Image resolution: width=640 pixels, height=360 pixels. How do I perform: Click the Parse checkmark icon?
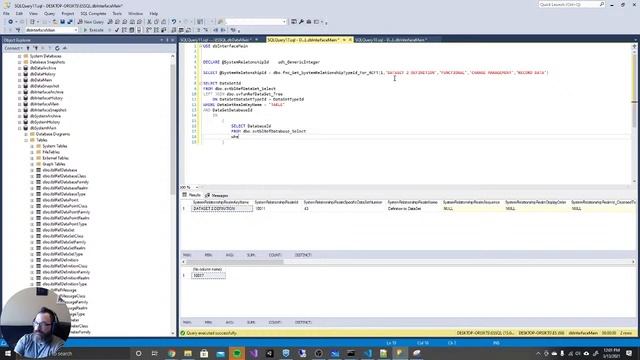point(117,30)
